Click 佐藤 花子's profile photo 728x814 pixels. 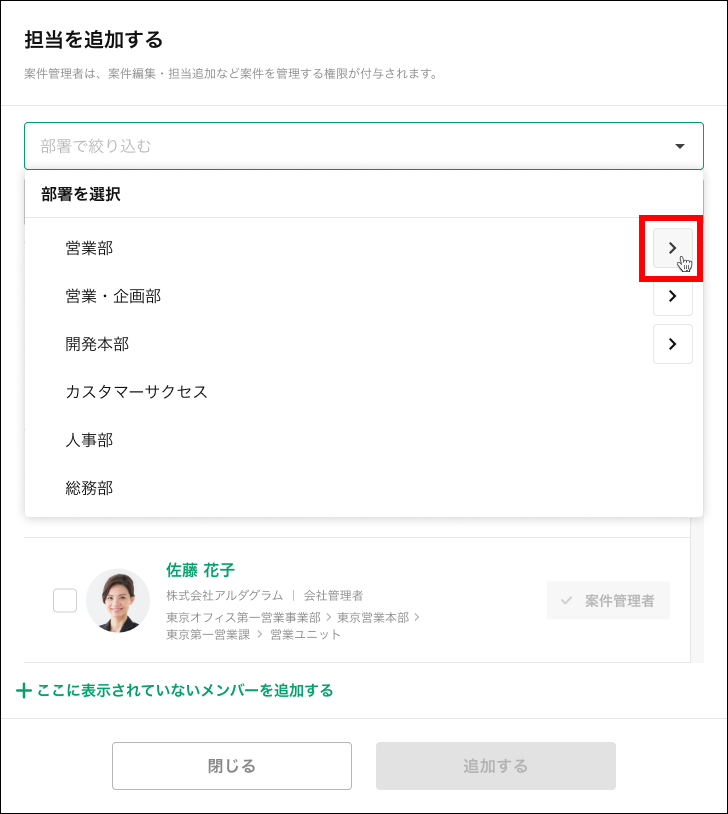pos(119,600)
